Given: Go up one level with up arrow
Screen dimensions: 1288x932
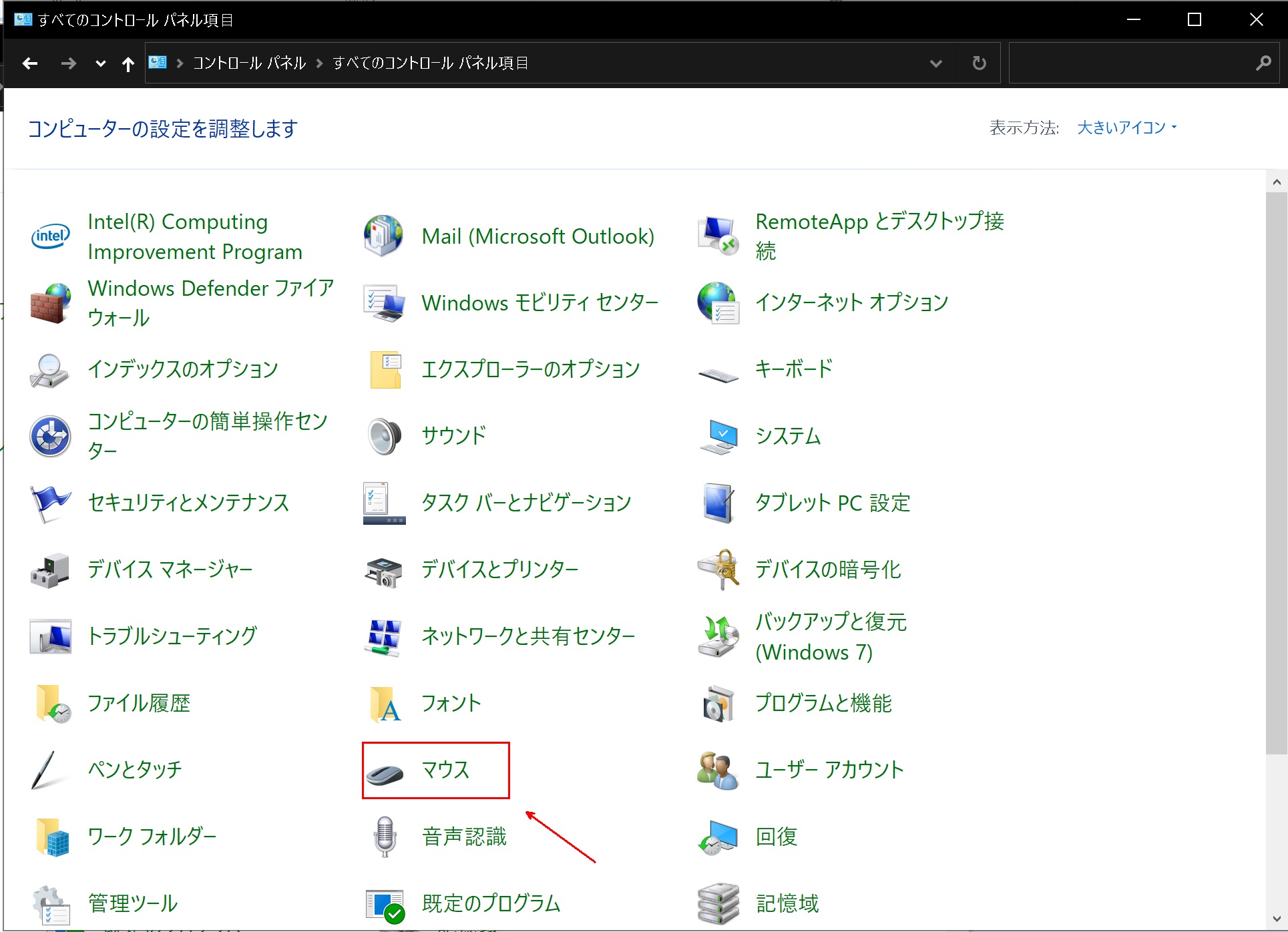Looking at the screenshot, I should (128, 64).
